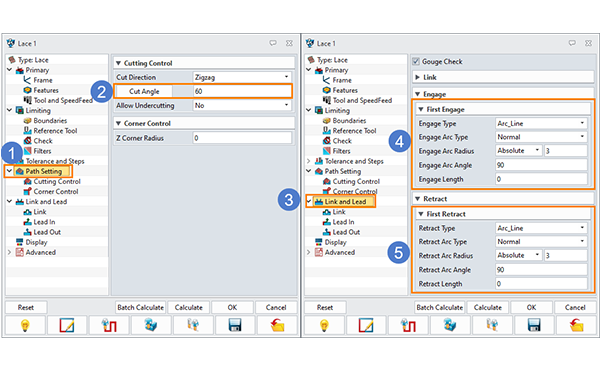
Task: Expand Advanced node in left tree
Action: [10, 252]
